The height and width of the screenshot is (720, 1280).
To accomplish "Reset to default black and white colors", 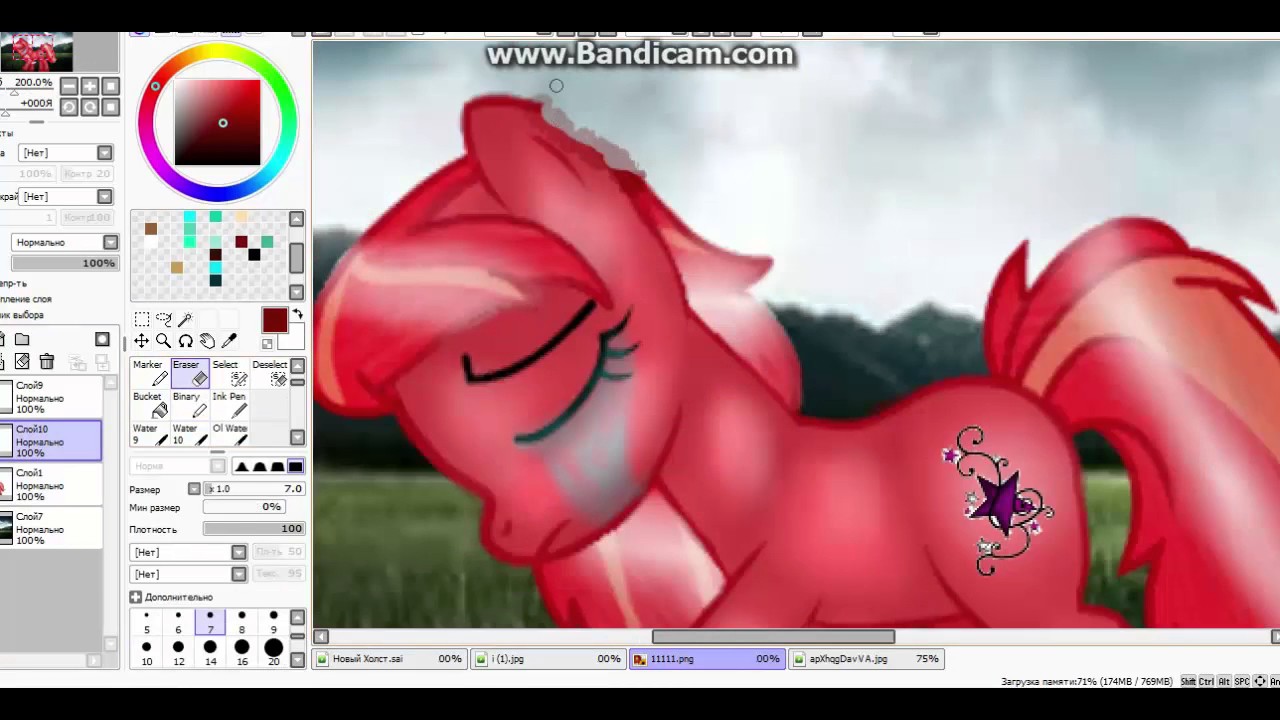I will pyautogui.click(x=267, y=344).
